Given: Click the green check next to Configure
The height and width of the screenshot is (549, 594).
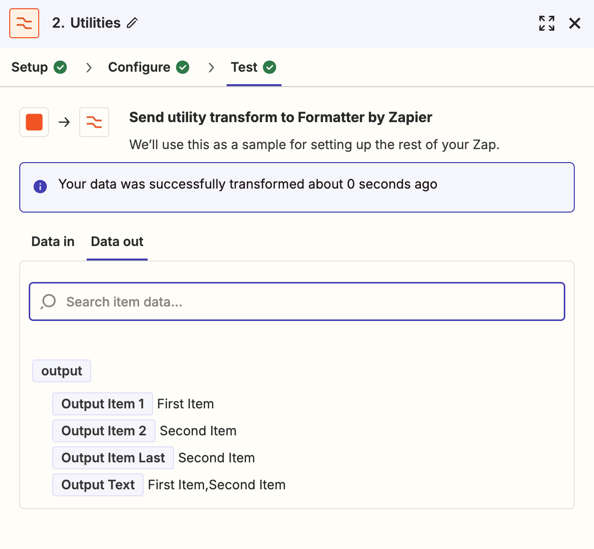Looking at the screenshot, I should [x=183, y=67].
